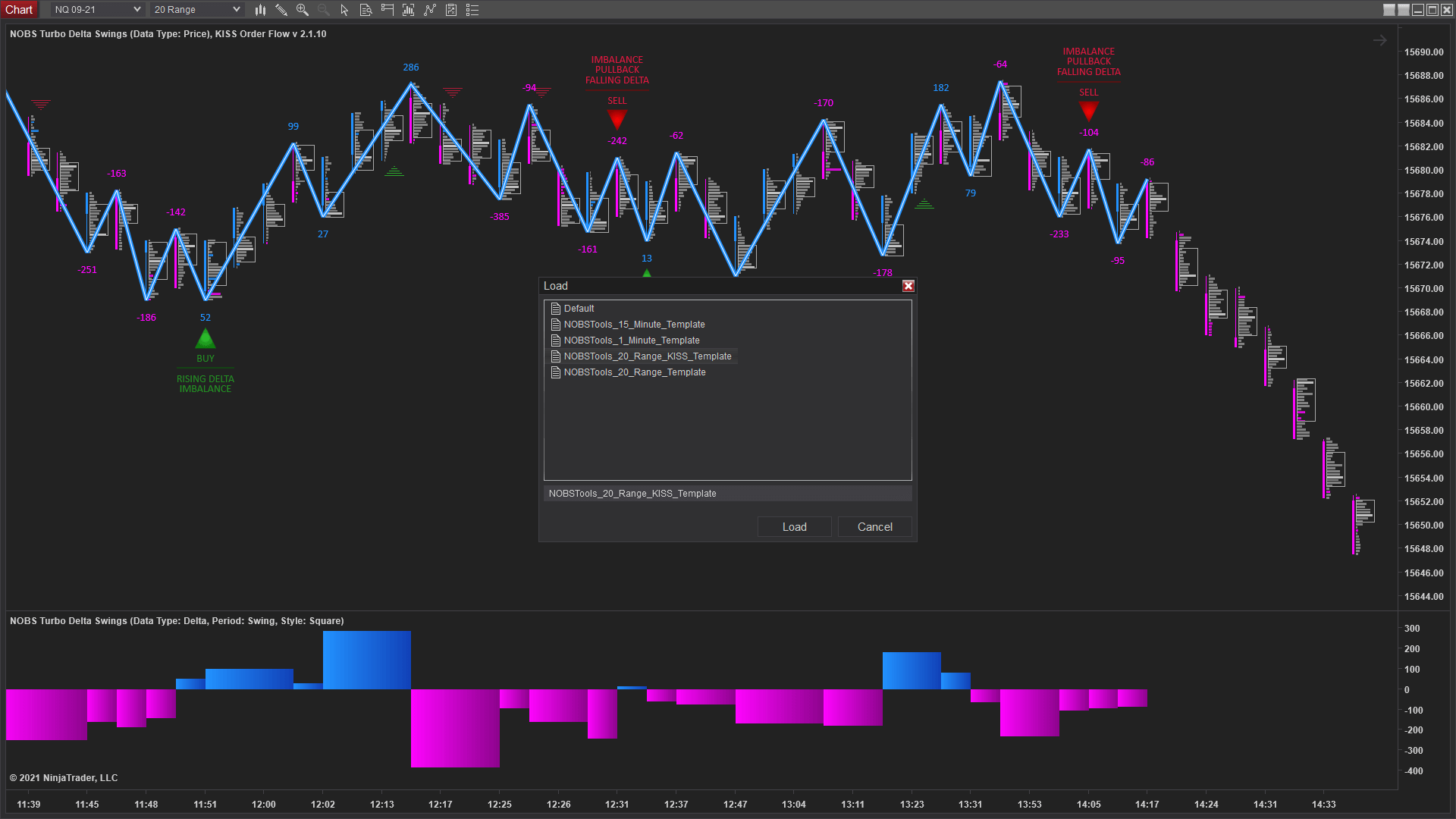
Task: Click the second window link button
Action: click(1404, 10)
